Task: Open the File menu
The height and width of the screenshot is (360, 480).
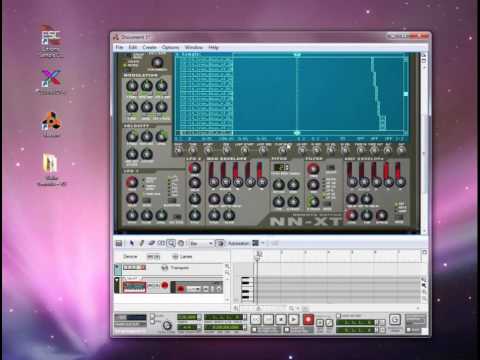Action: click(x=119, y=47)
